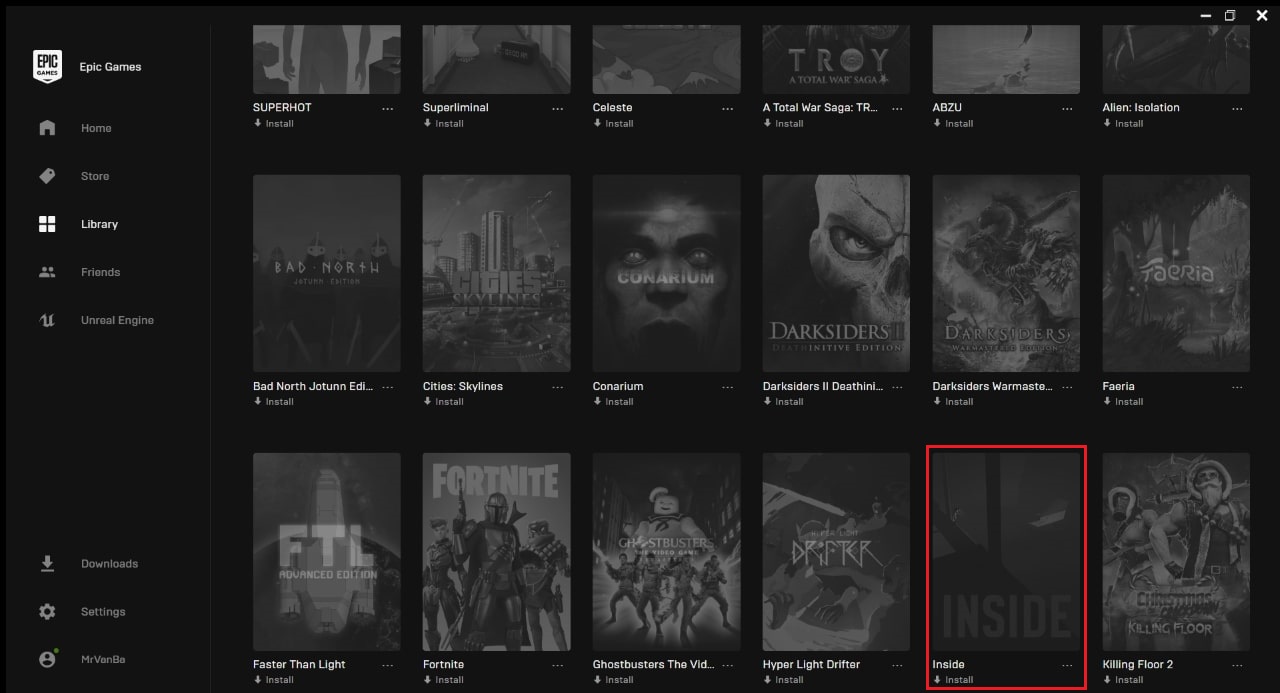The width and height of the screenshot is (1280, 693).
Task: Open the Store menu item label
Action: click(x=95, y=176)
